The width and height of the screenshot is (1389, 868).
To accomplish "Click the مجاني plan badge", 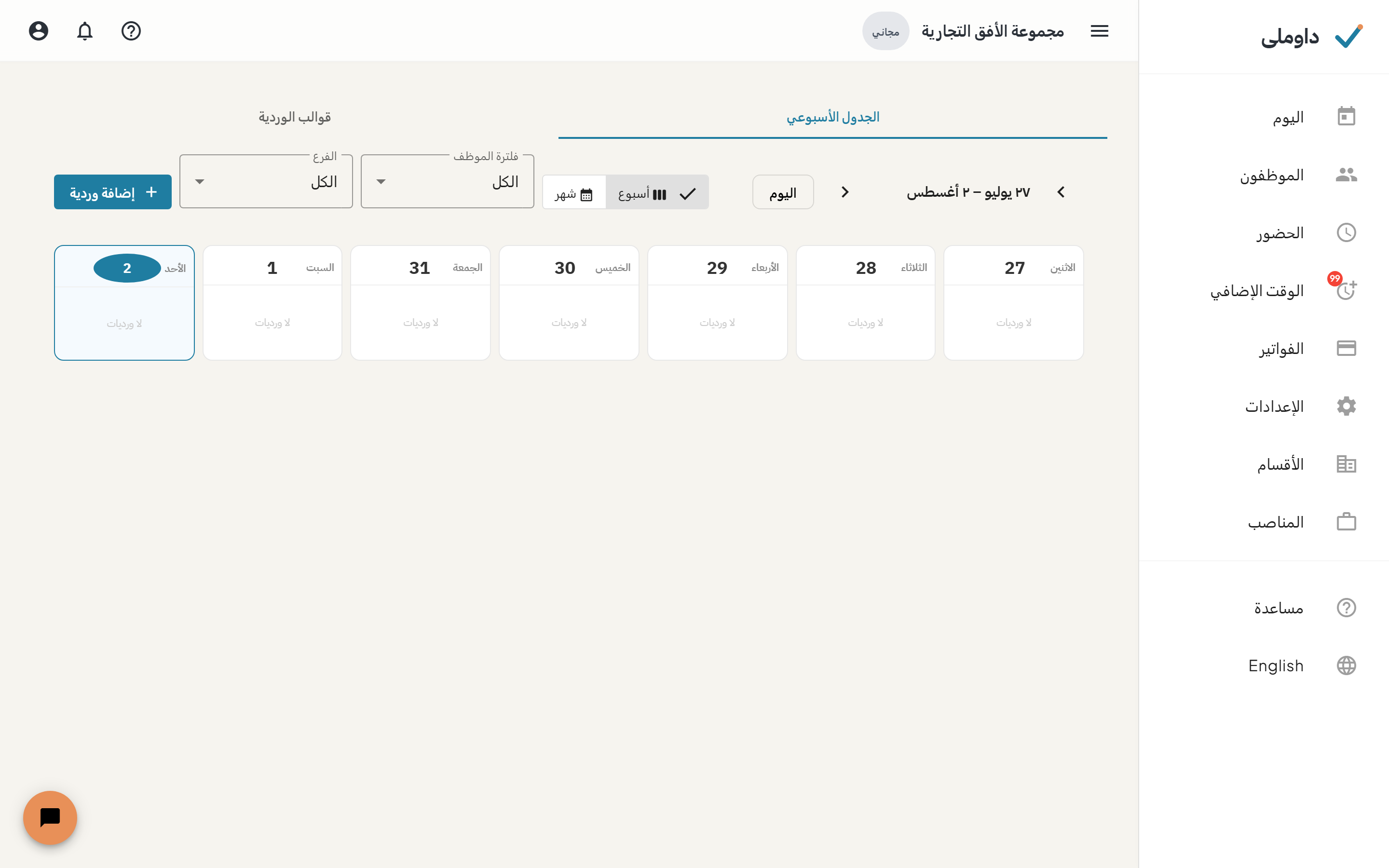I will (885, 31).
